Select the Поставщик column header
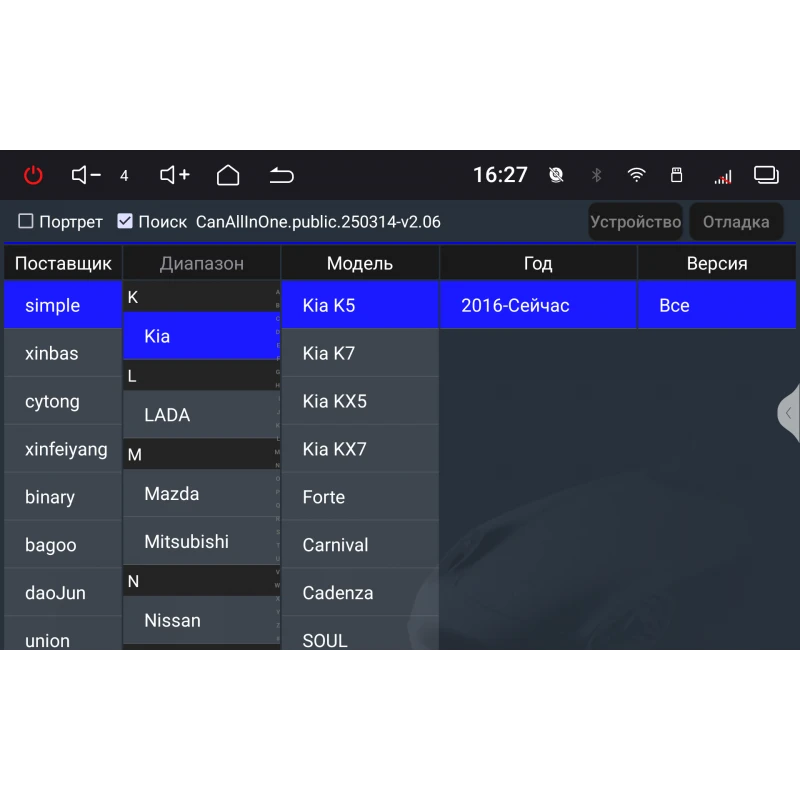The width and height of the screenshot is (800, 800). click(63, 264)
